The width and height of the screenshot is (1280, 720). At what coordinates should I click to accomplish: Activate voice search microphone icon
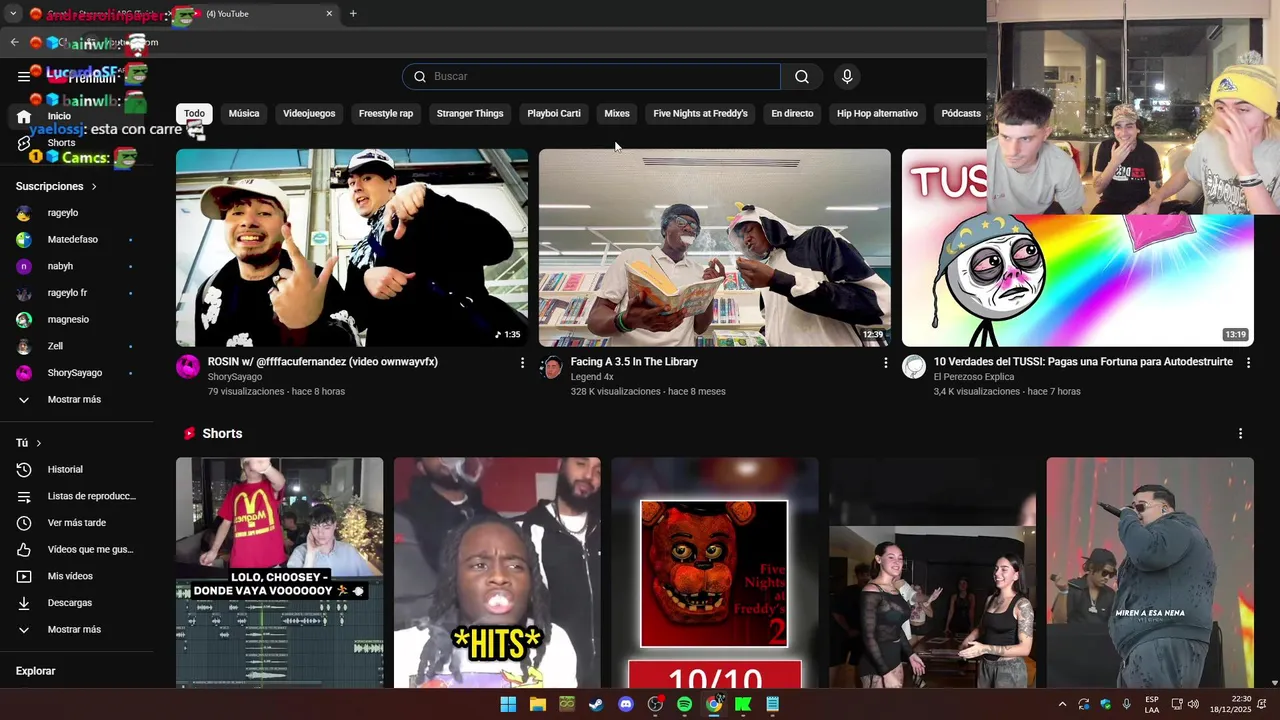[847, 77]
